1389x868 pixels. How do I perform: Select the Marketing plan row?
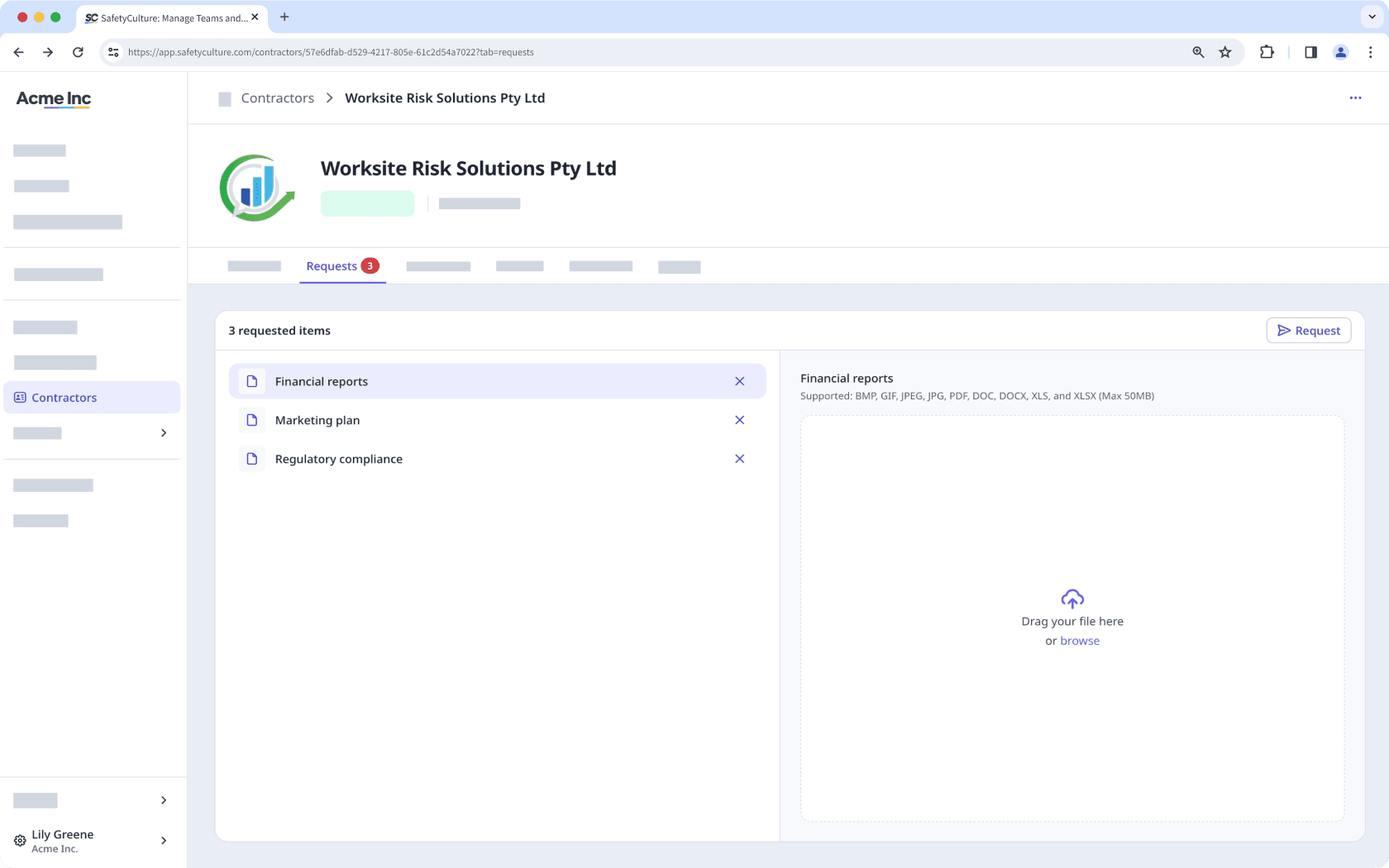[x=497, y=420]
